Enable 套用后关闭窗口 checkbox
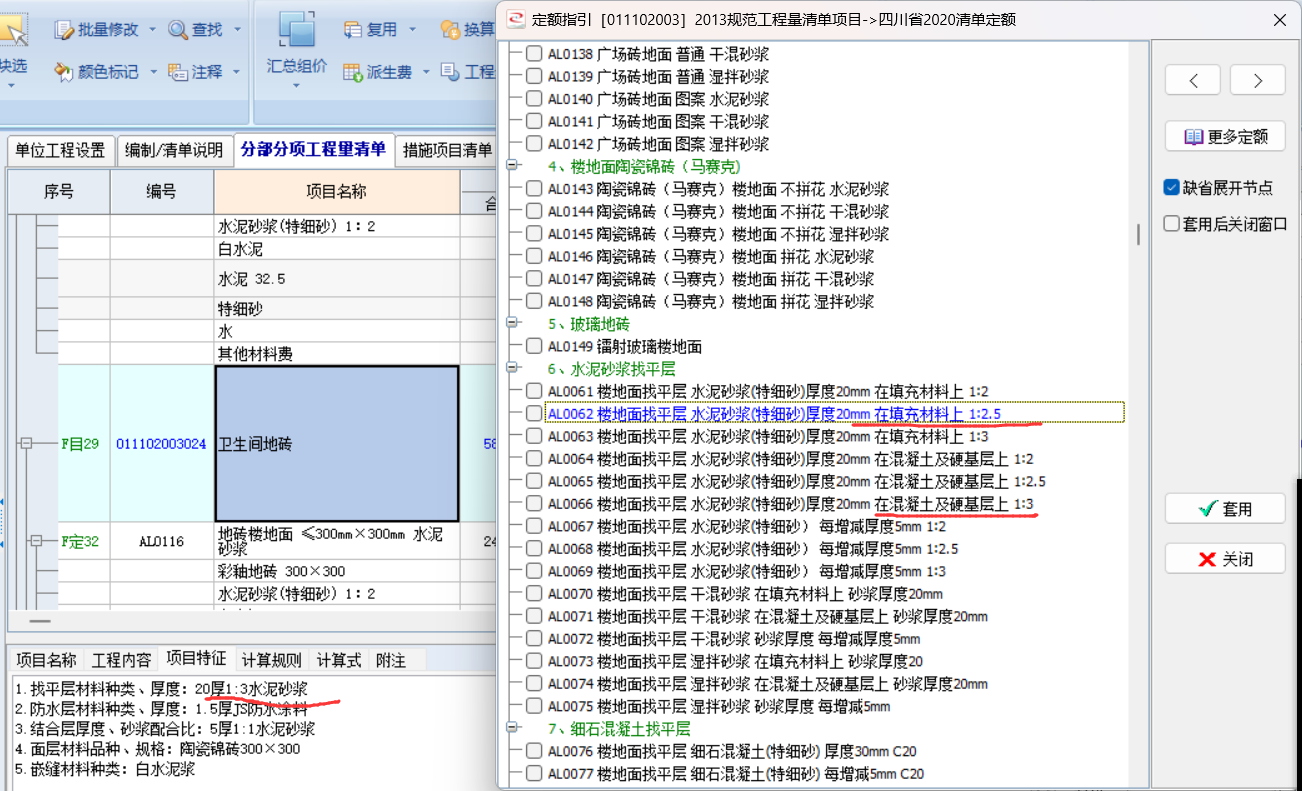 pyautogui.click(x=1172, y=224)
